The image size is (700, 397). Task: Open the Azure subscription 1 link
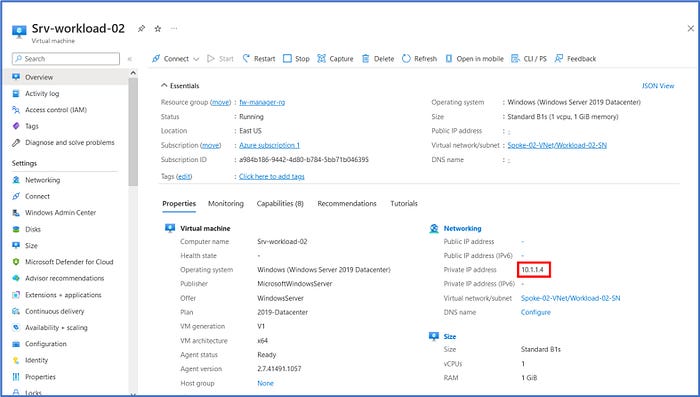[x=270, y=145]
